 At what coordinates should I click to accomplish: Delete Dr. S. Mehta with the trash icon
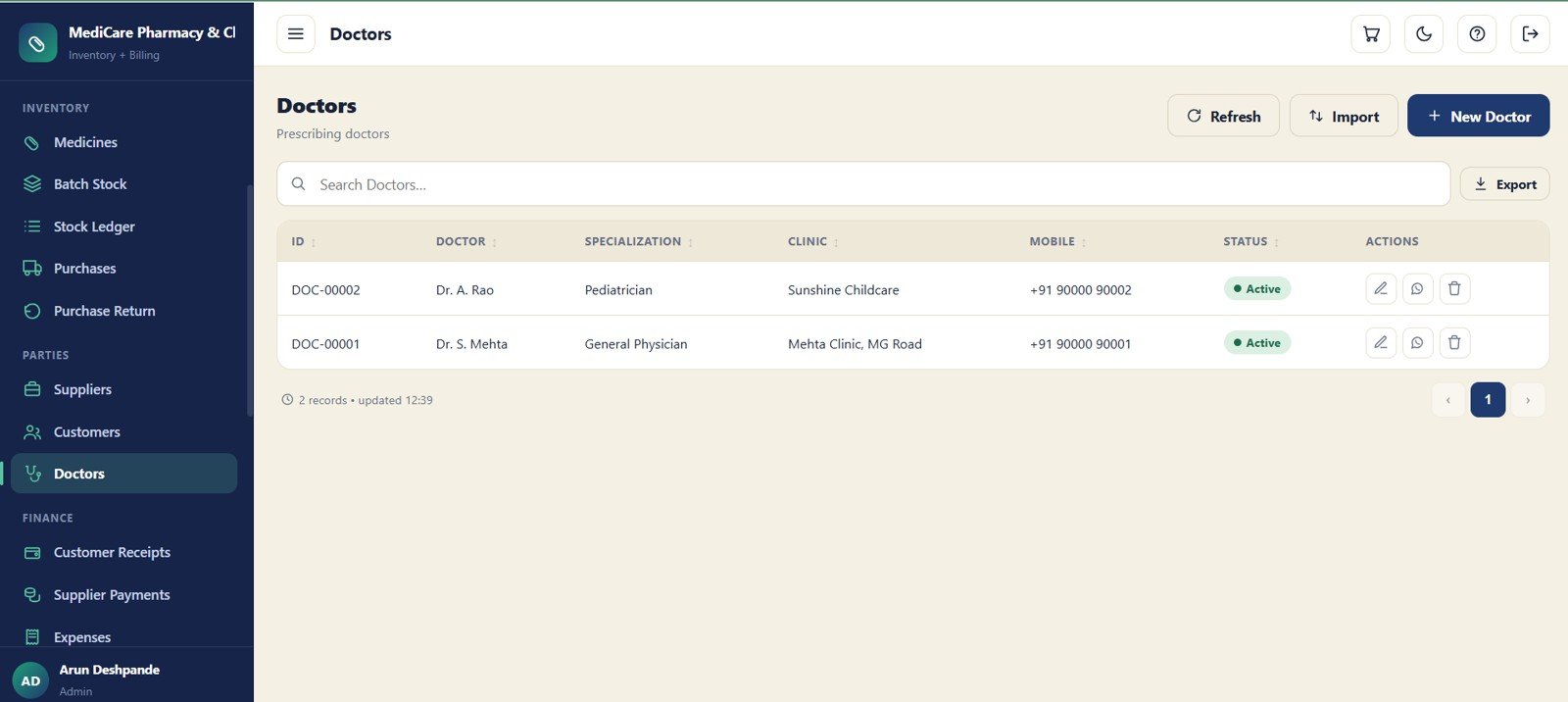pos(1454,342)
